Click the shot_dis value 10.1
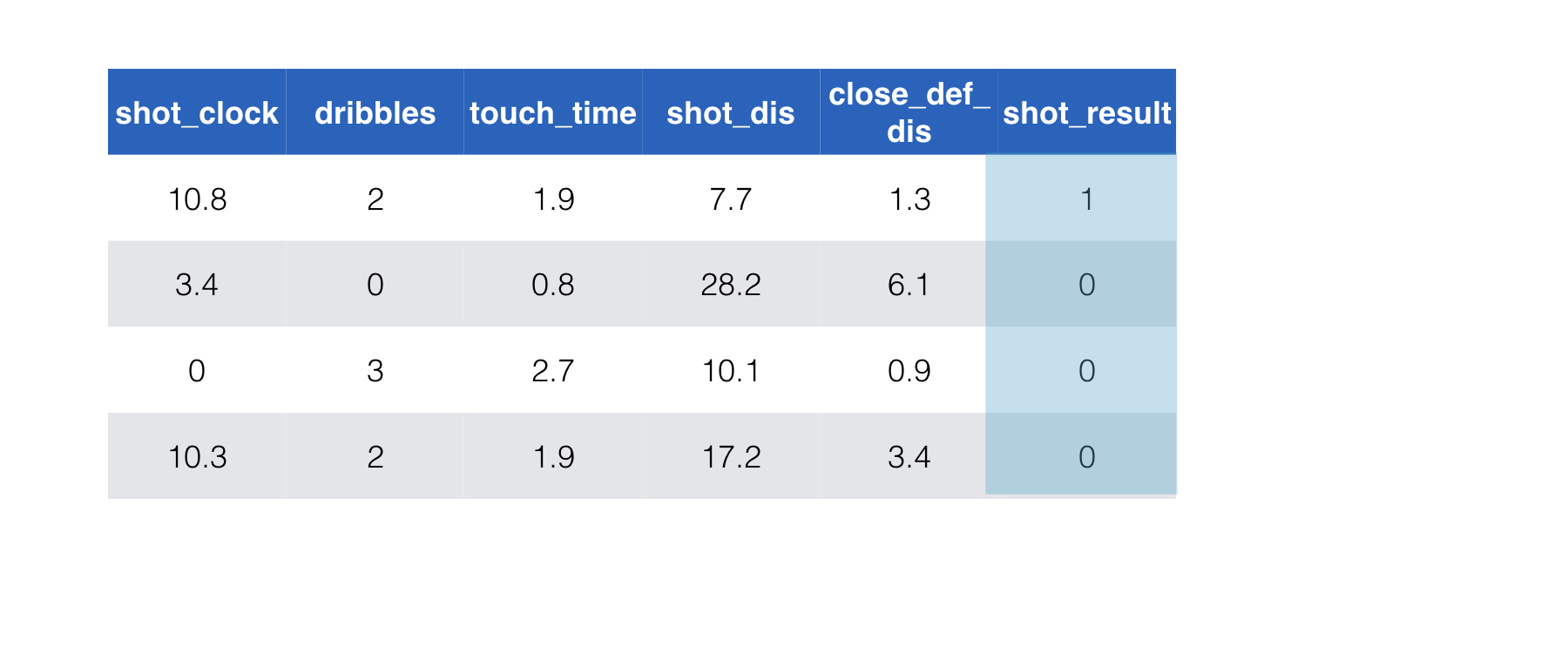The height and width of the screenshot is (653, 1568). tap(731, 371)
